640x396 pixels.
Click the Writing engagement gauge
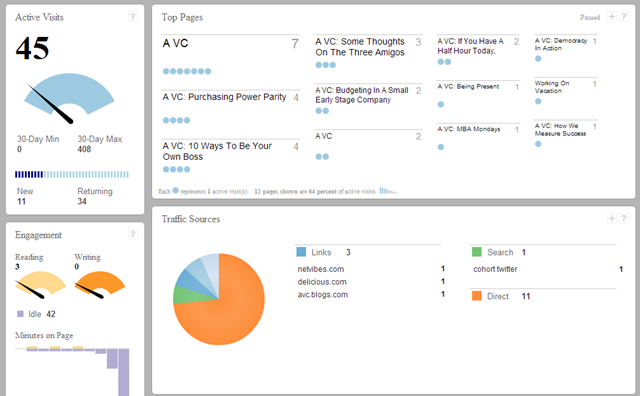(x=100, y=285)
